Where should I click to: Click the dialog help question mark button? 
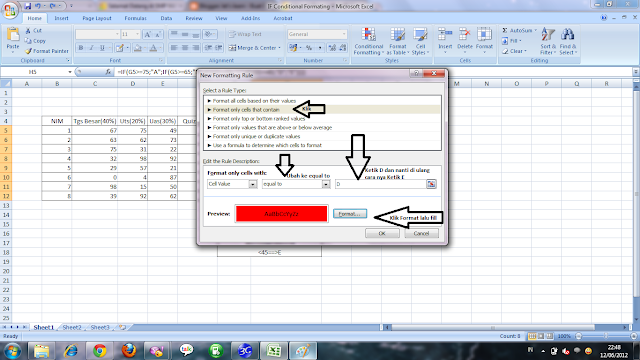[416, 73]
